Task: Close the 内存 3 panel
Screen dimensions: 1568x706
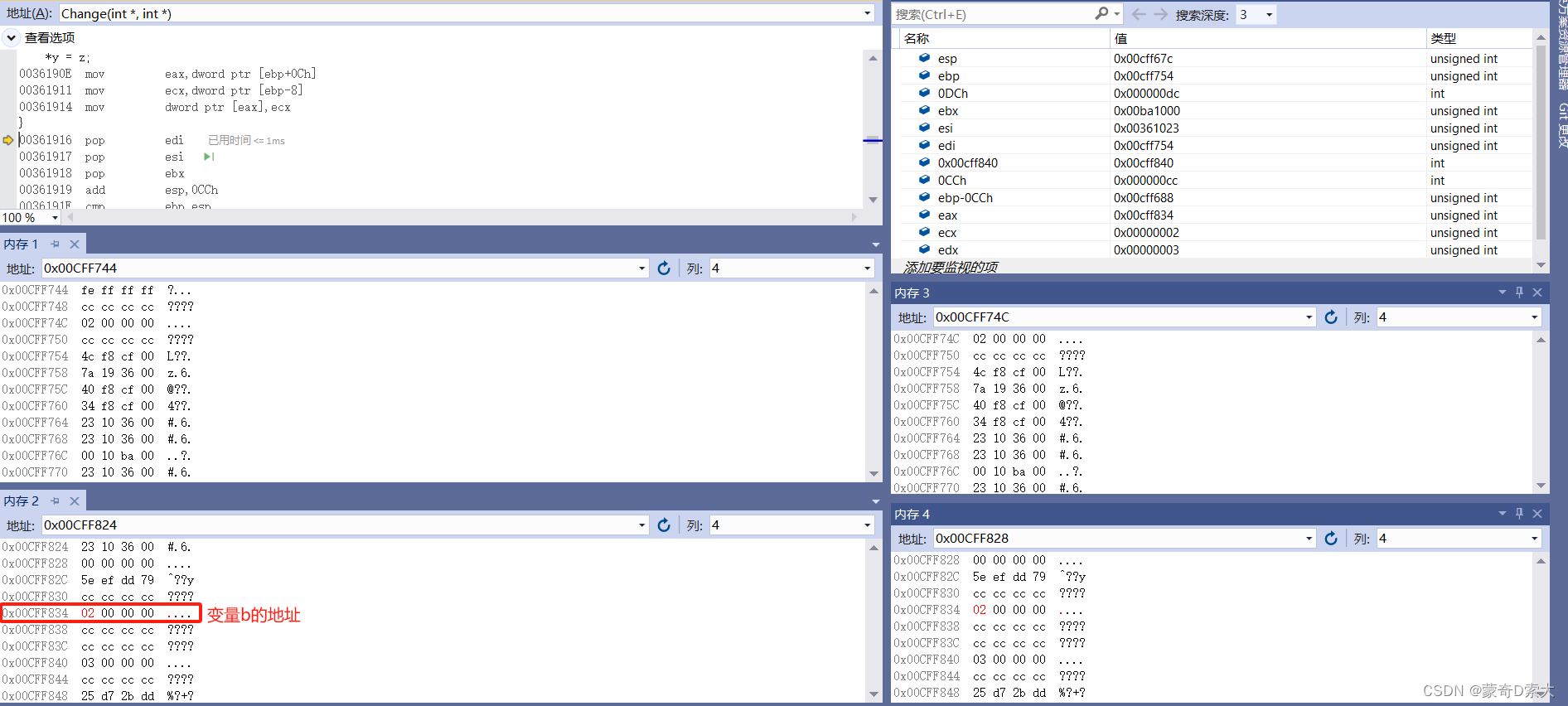Action: (x=1537, y=293)
